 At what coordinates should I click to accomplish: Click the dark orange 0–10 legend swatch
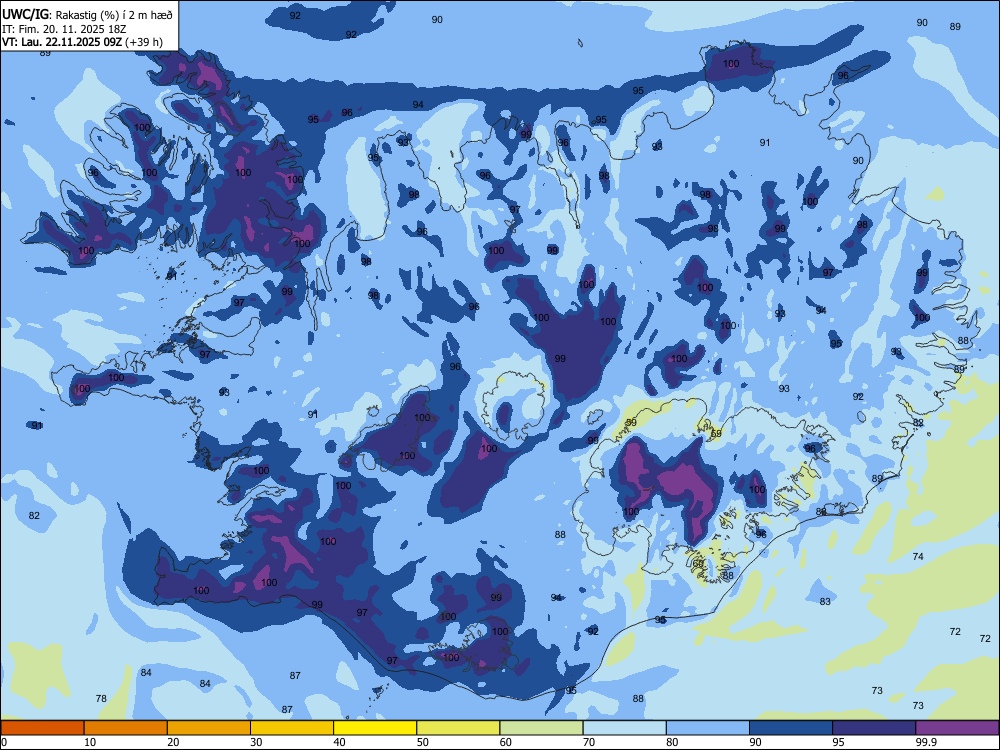pos(42,728)
